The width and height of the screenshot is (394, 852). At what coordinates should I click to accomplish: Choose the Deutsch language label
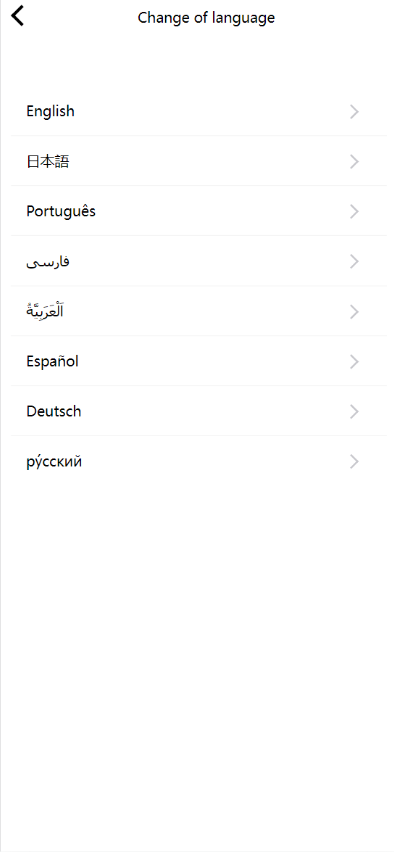[x=54, y=411]
